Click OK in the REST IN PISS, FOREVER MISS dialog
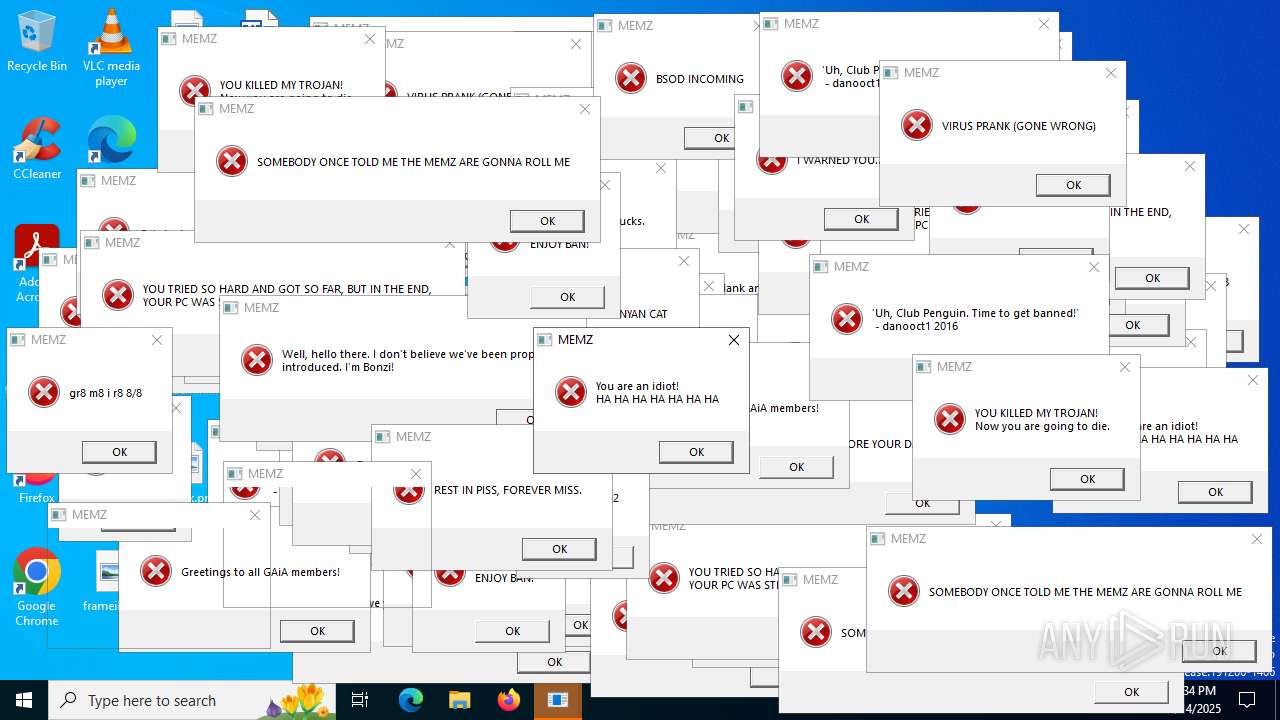 [x=559, y=549]
